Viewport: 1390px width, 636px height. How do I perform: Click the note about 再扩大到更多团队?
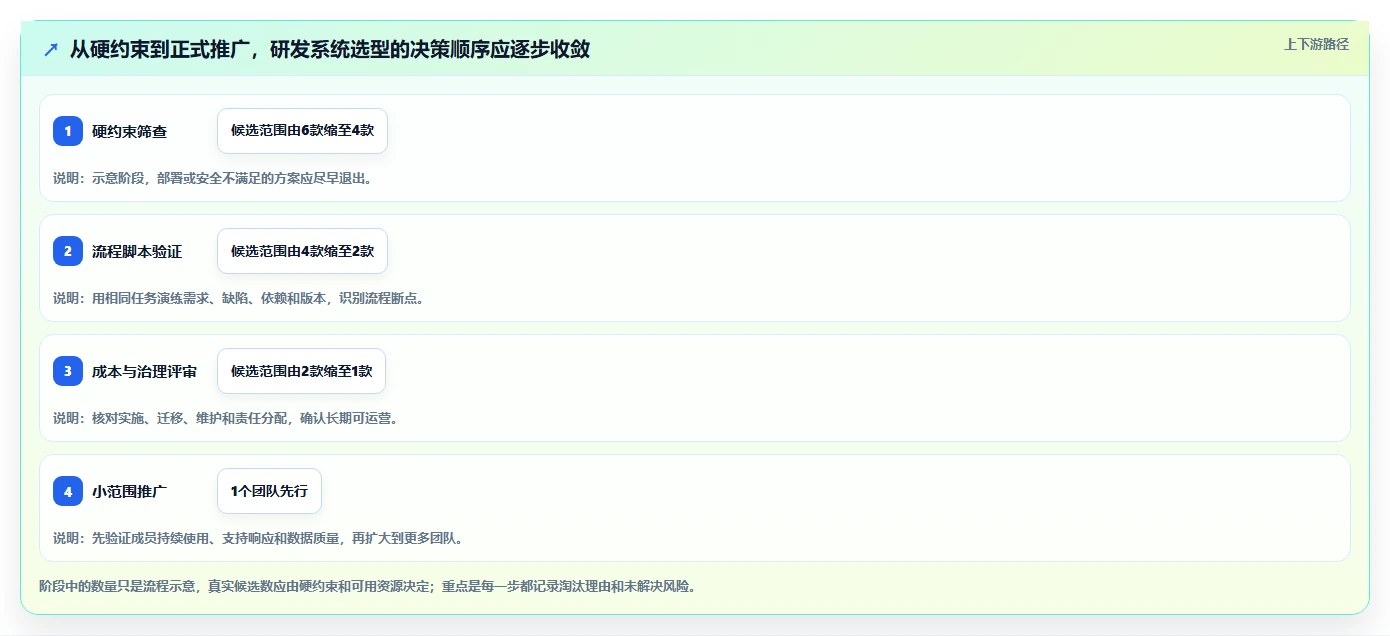257,538
